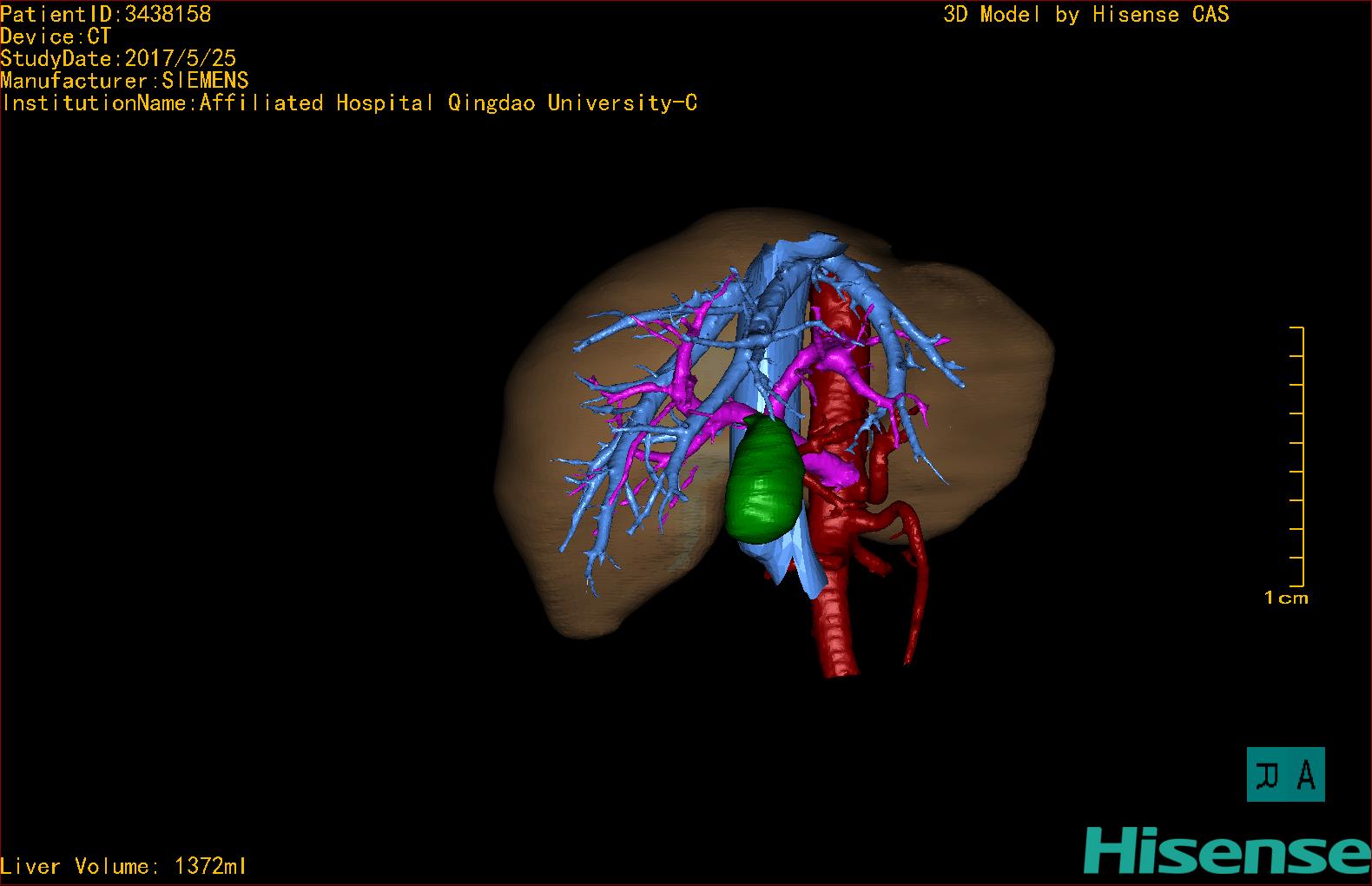Click the yellow vertical scale bar

click(x=1298, y=457)
